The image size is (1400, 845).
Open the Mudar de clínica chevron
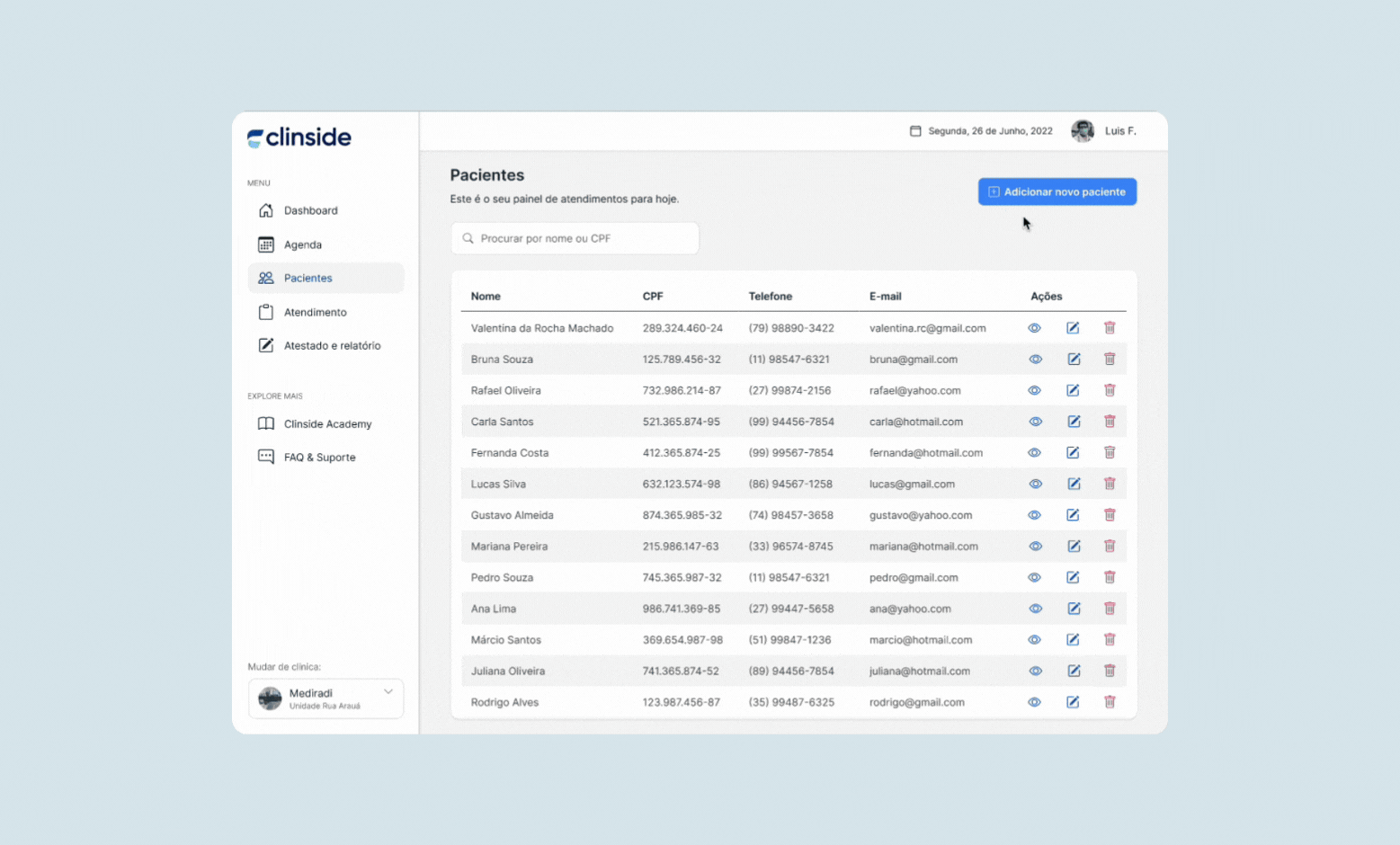[x=388, y=692]
